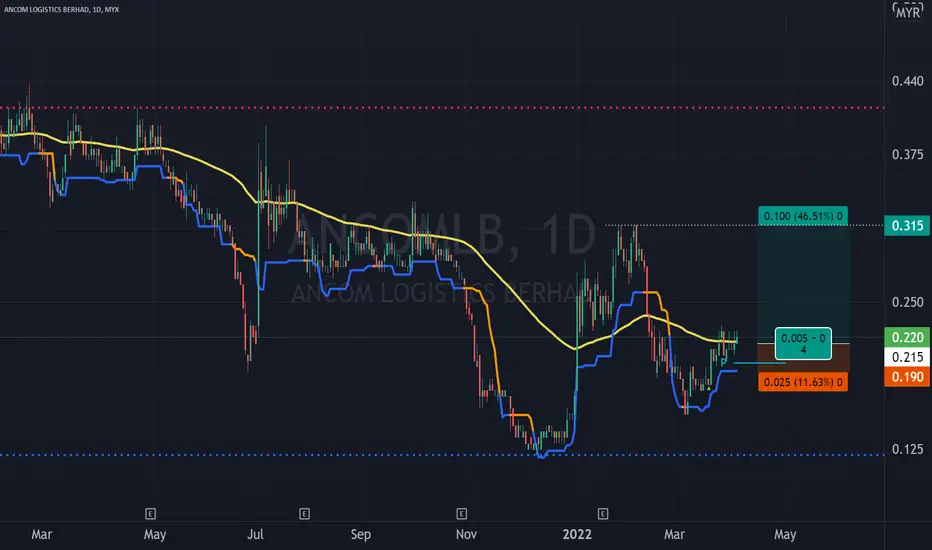Click the Sep label on the time axis

pos(361,534)
